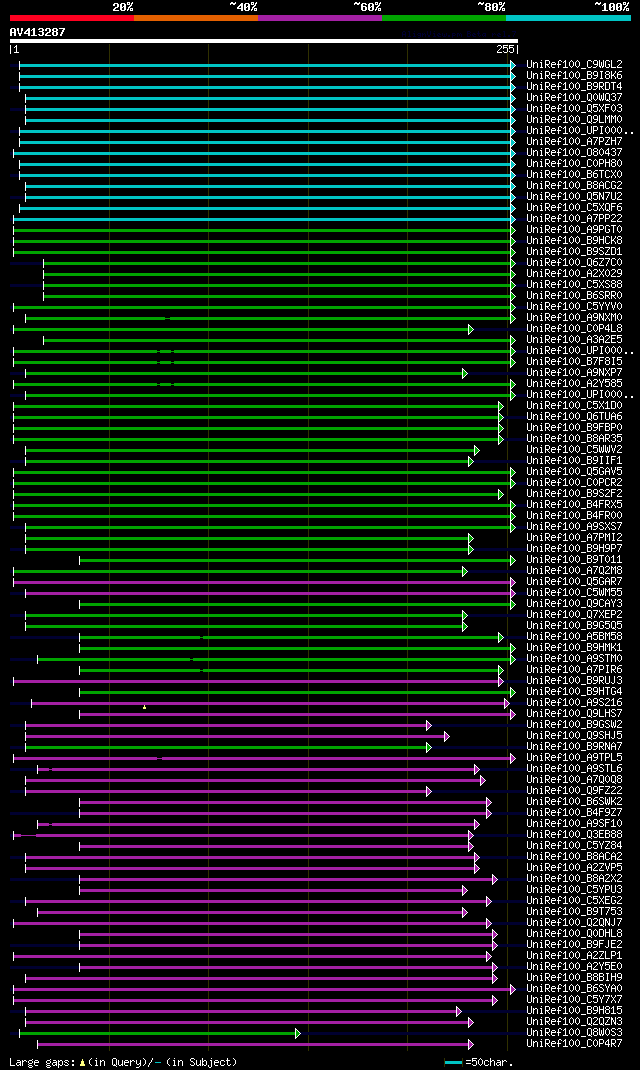The width and height of the screenshot is (640, 1070).
Task: Click the green ~80% identity legend segment
Action: click(444, 18)
